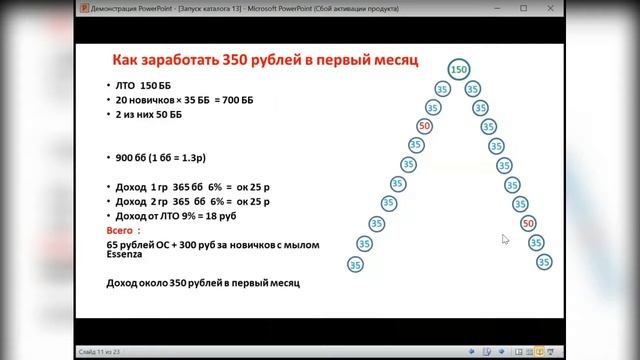
Task: Click 'Доход около 350 рублей в первый месяц'
Action: (203, 283)
